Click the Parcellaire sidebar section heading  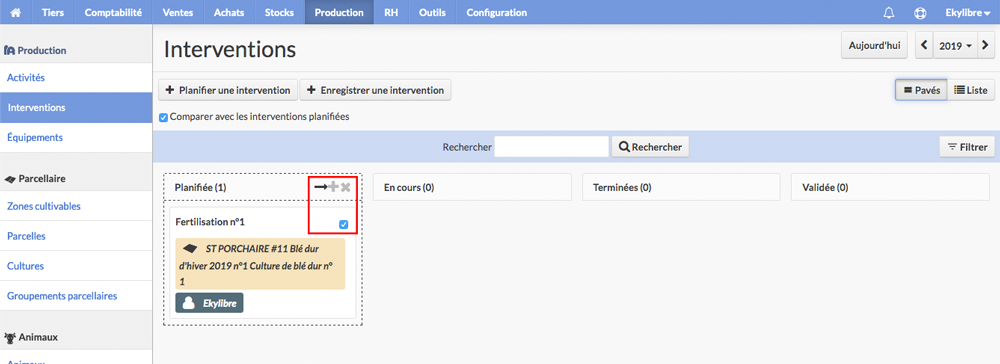point(35,178)
